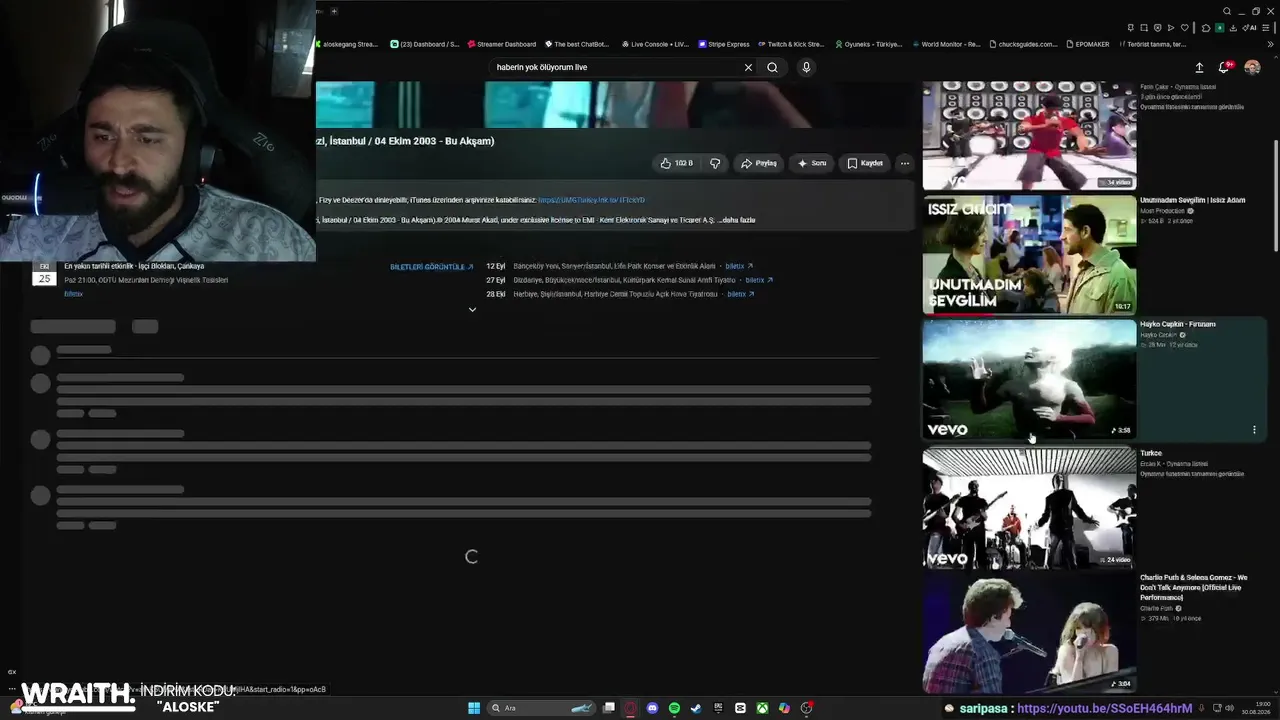Viewport: 1280px width, 720px height.
Task: Like the video with the thumbs-up button
Action: [676, 163]
